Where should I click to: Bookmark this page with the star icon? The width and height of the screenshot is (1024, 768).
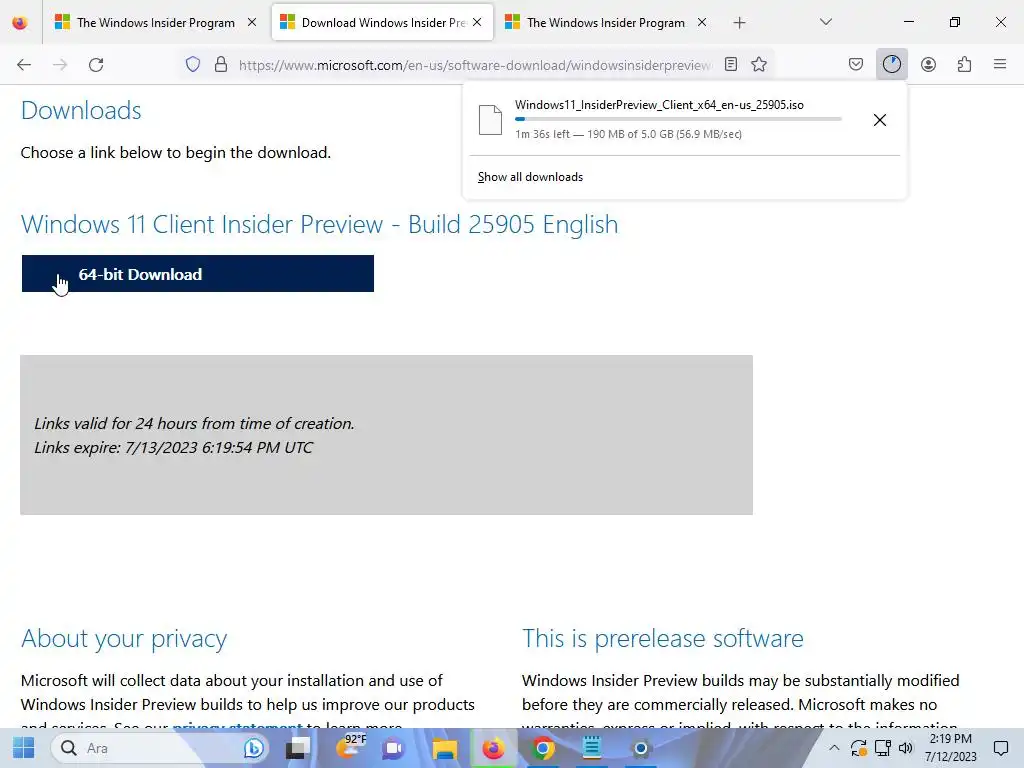[x=759, y=64]
